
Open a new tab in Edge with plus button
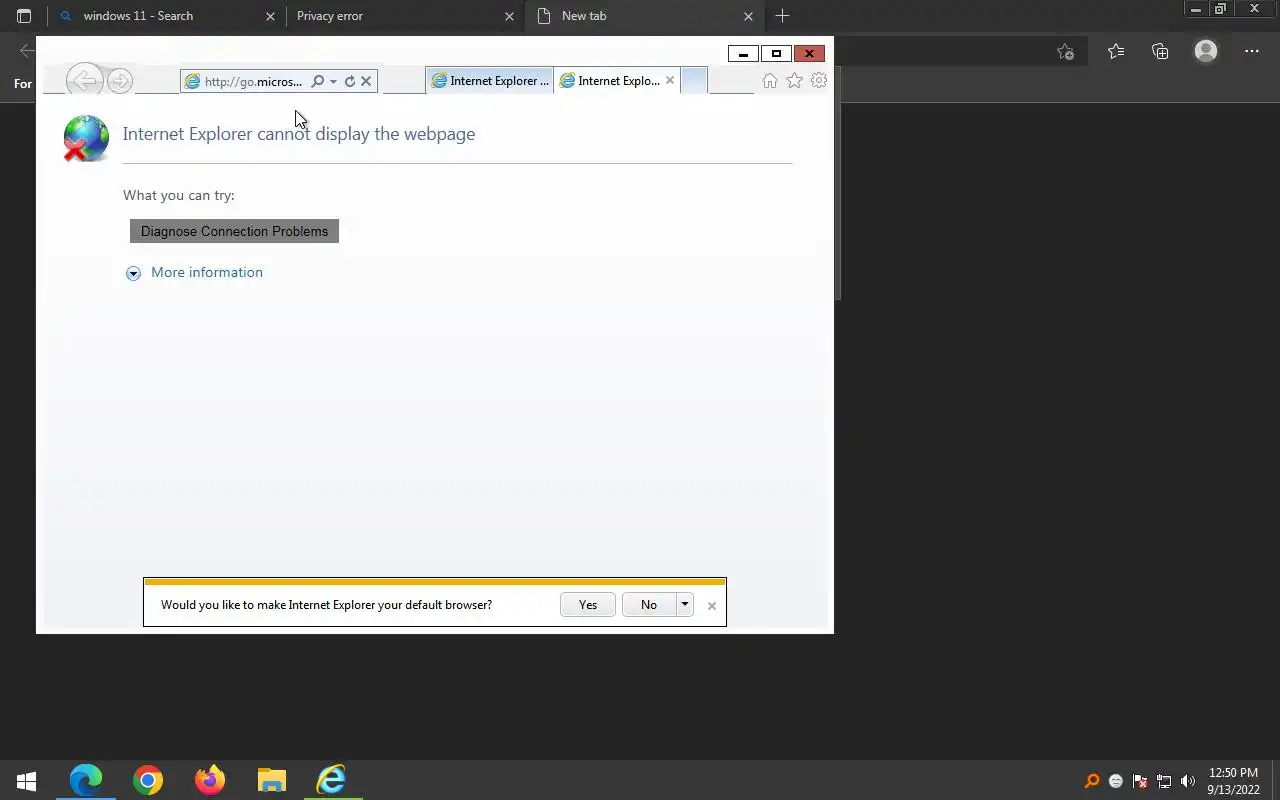coord(782,16)
